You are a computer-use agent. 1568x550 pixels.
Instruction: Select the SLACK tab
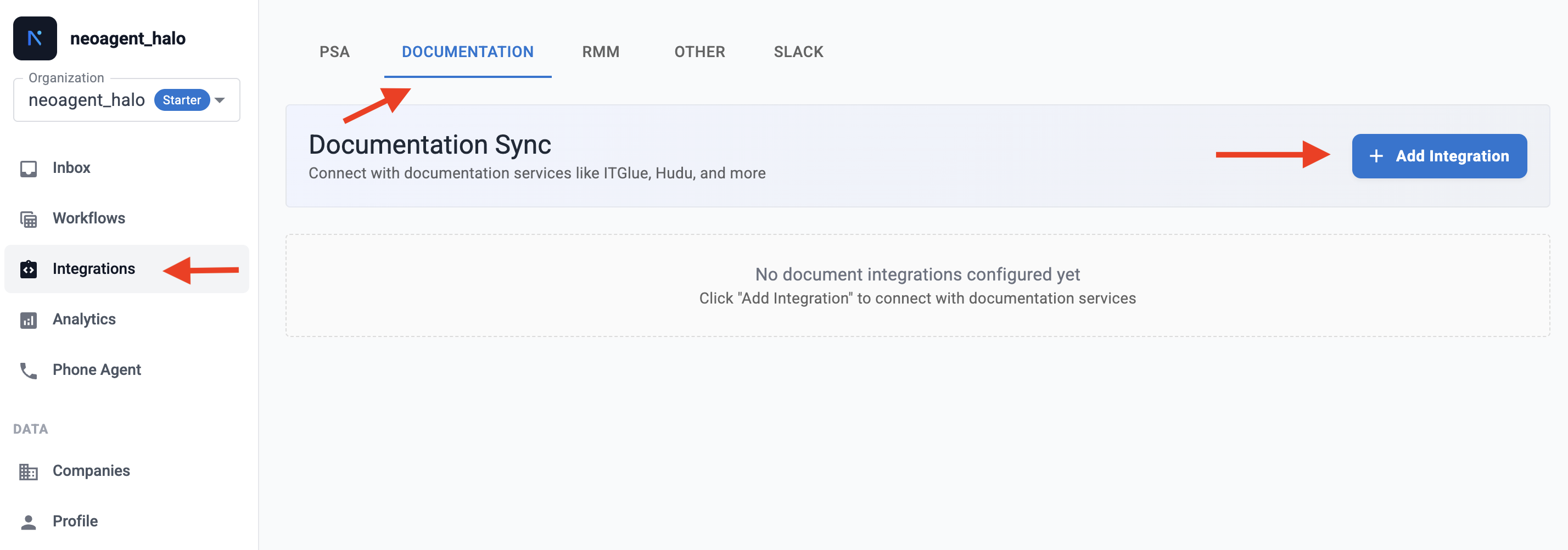(x=798, y=52)
